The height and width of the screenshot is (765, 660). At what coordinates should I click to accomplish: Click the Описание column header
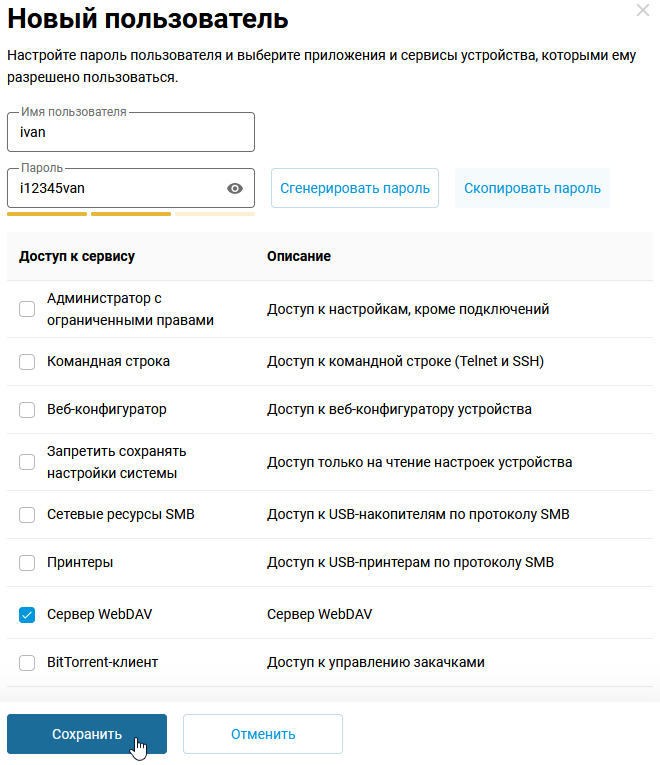pyautogui.click(x=299, y=256)
